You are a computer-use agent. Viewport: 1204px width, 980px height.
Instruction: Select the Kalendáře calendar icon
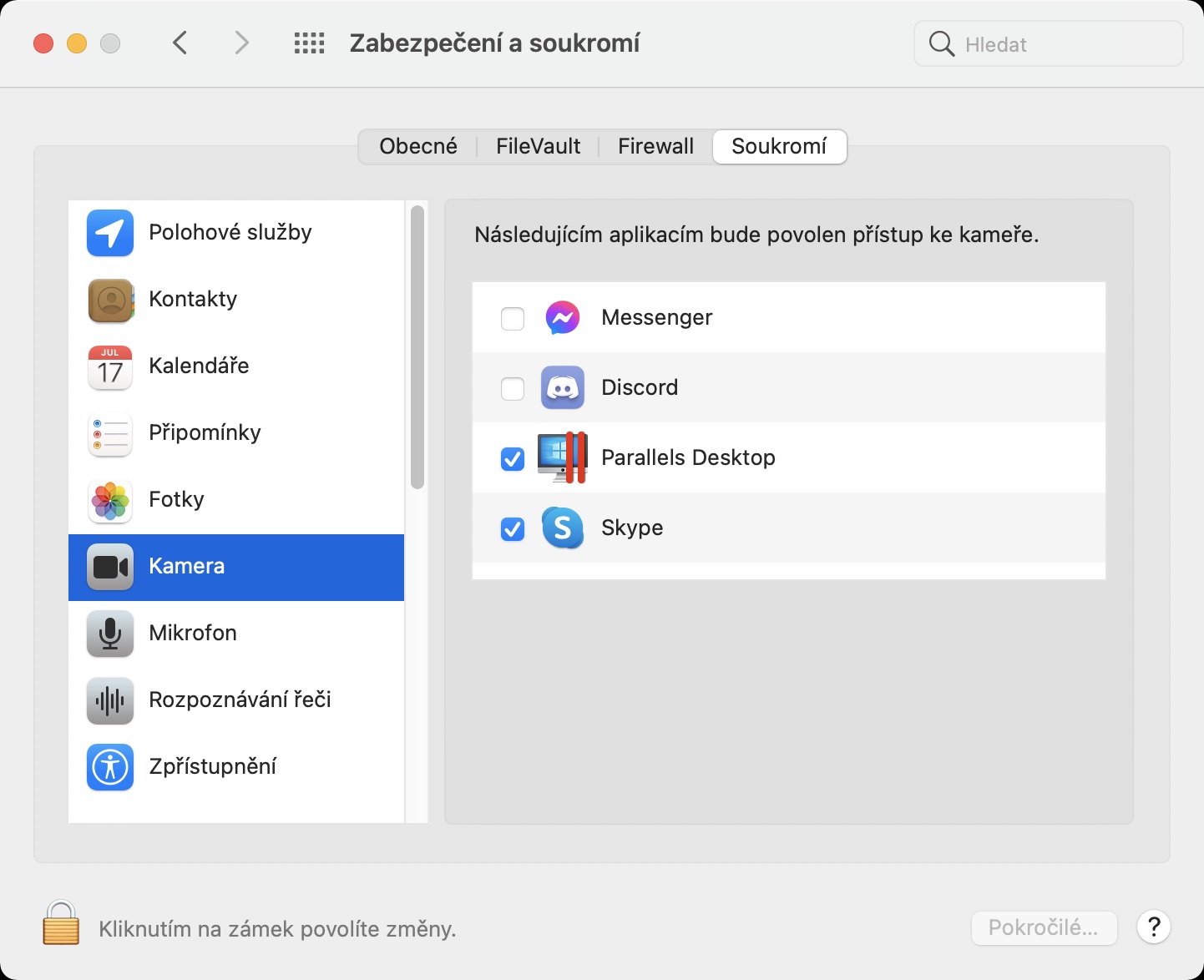[110, 366]
